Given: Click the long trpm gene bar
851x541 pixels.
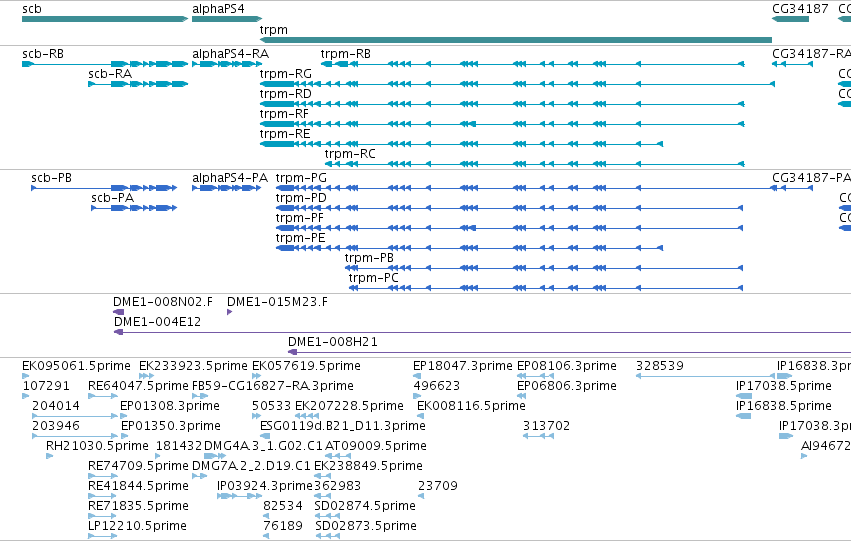Looking at the screenshot, I should click(x=516, y=40).
